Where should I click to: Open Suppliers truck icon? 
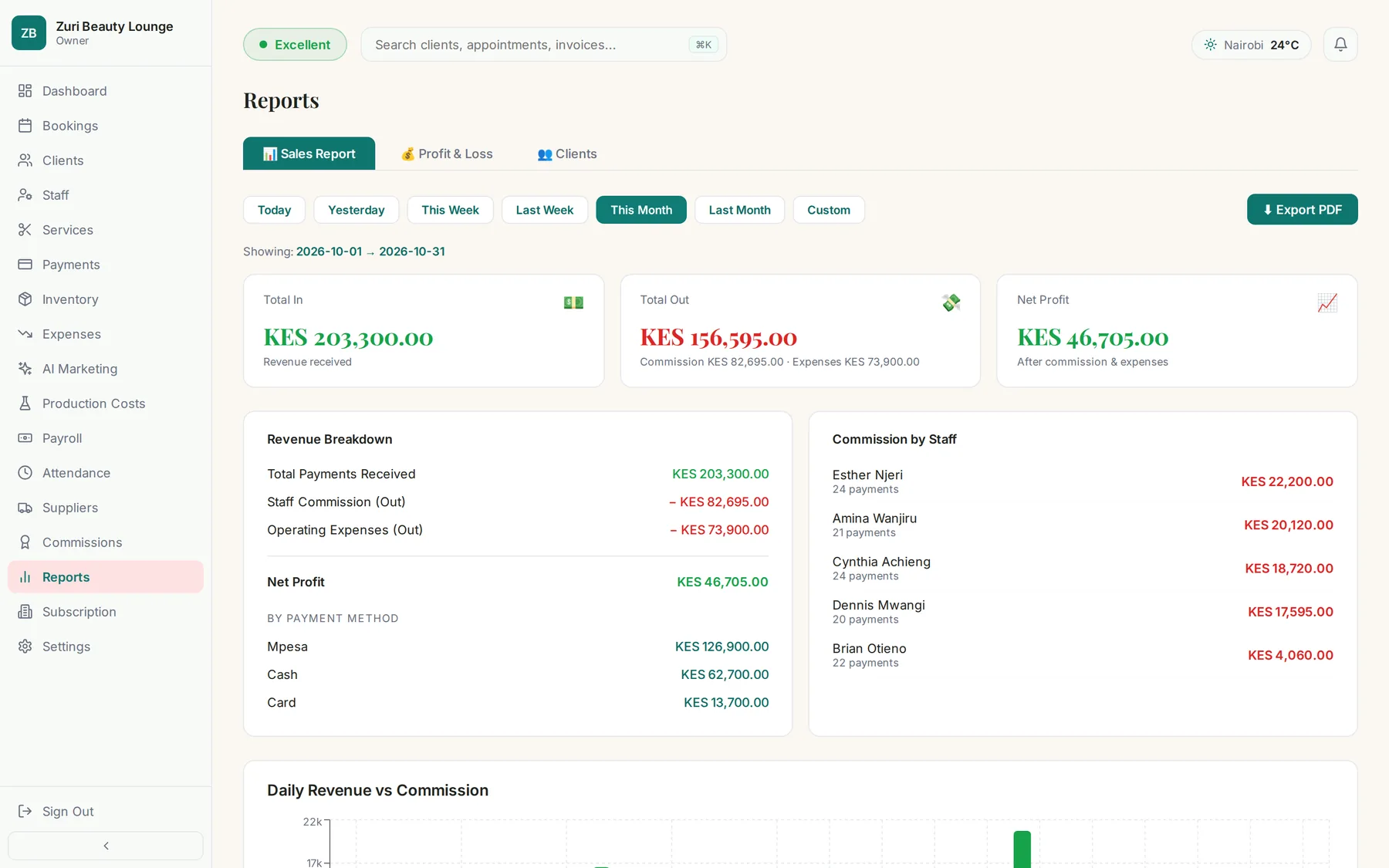tap(25, 508)
